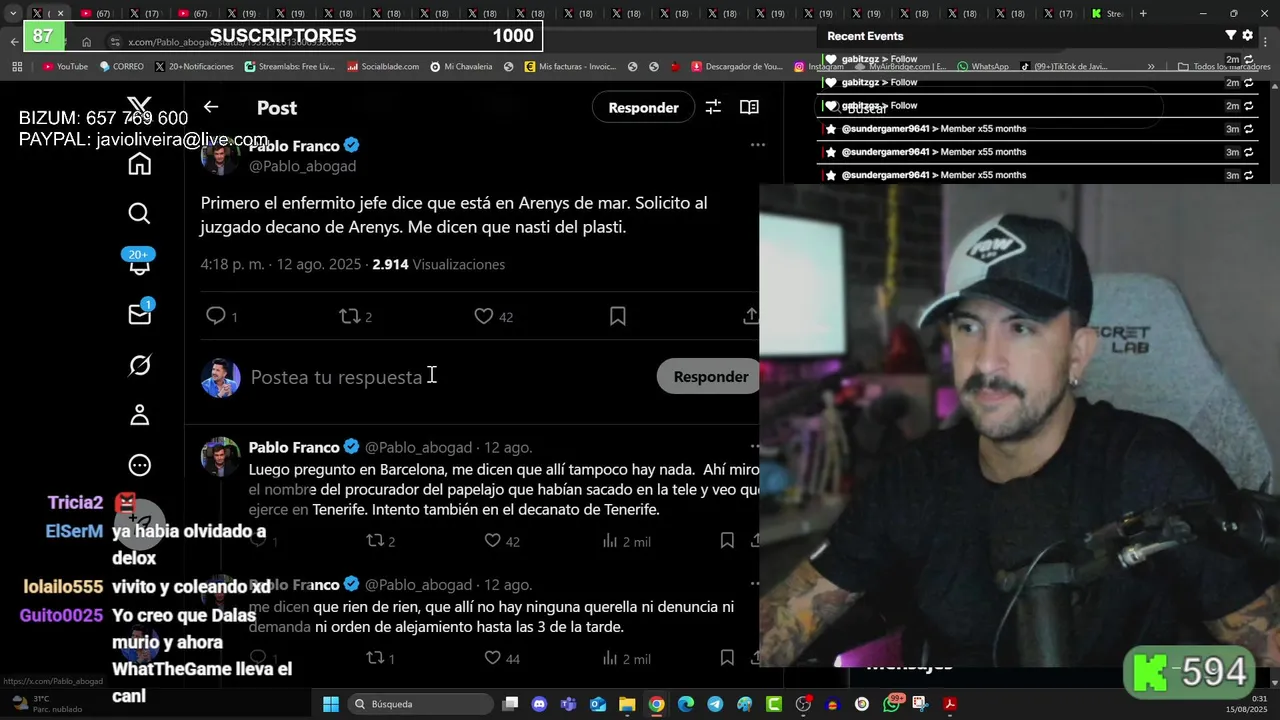Like the Barcelona reply tweet

pyautogui.click(x=502, y=541)
